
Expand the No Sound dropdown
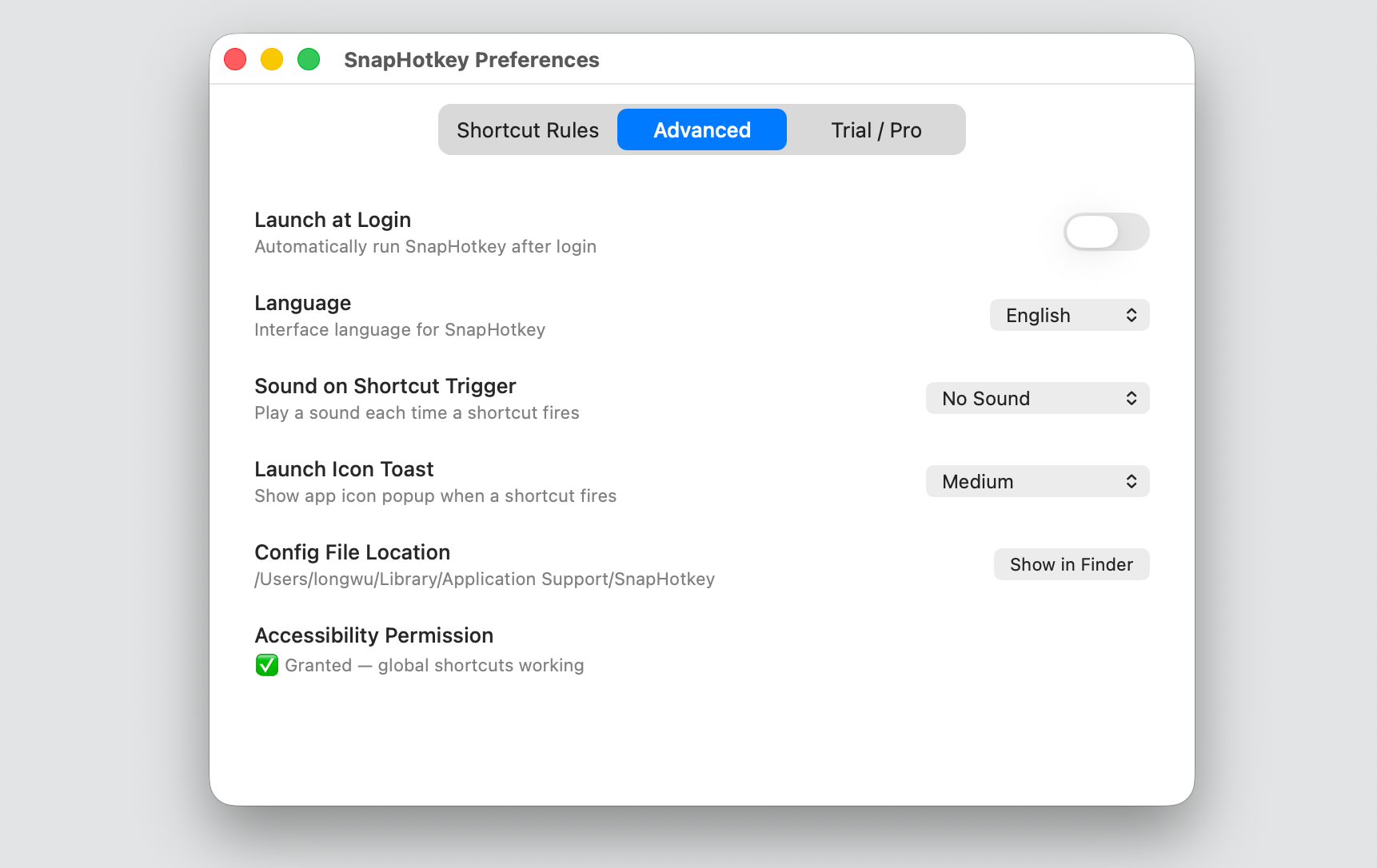[1038, 398]
